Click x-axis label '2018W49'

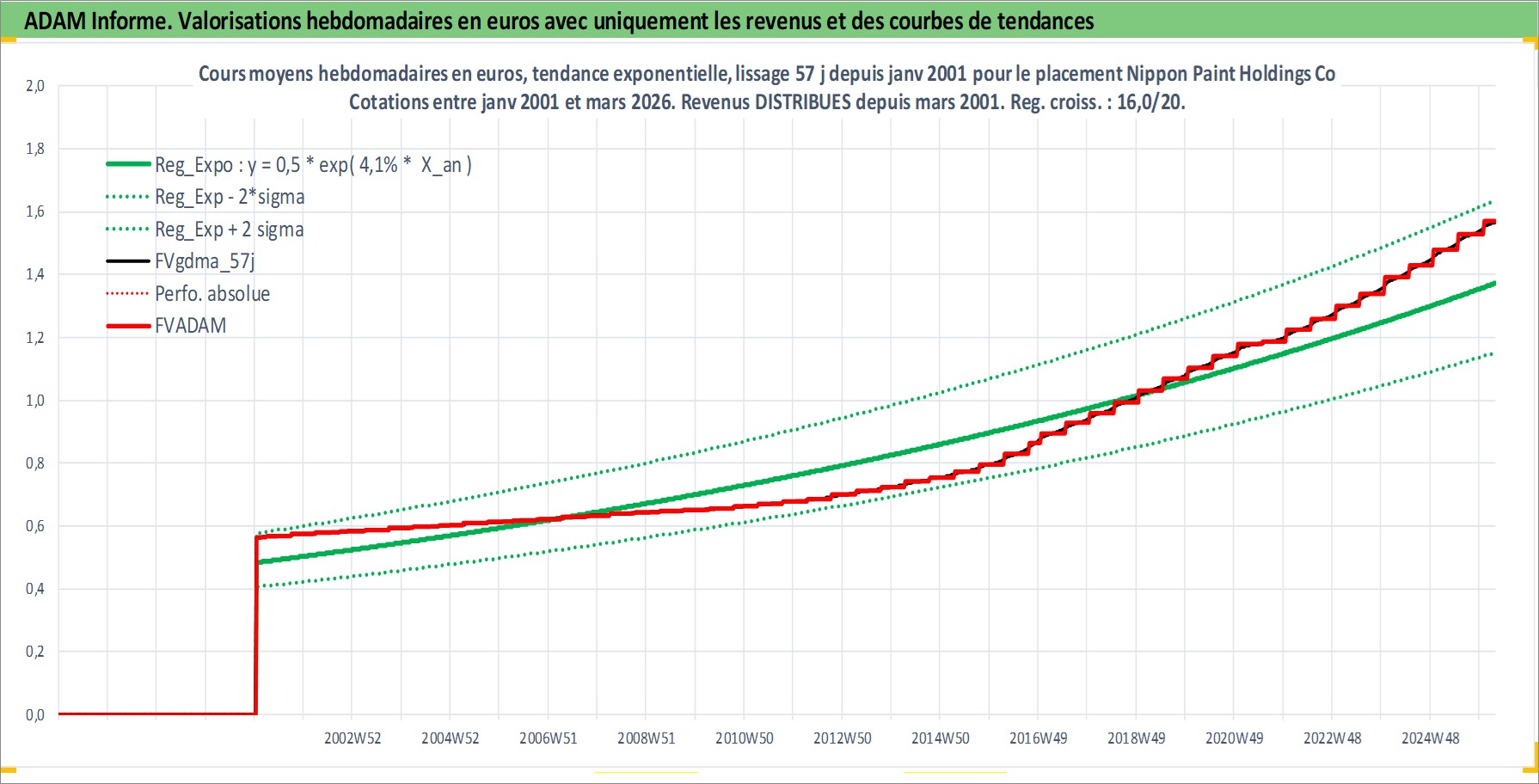(x=1137, y=738)
